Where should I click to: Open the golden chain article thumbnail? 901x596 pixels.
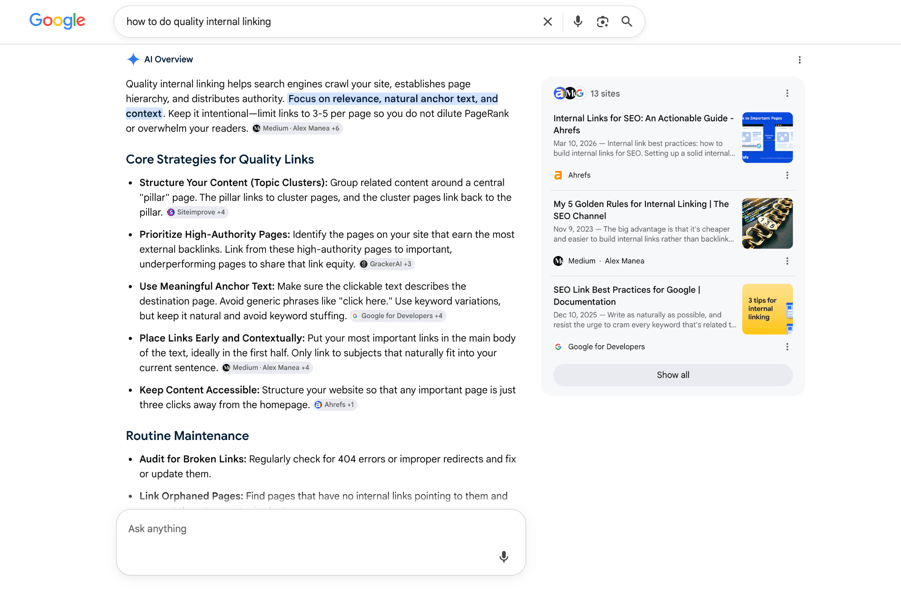[767, 223]
